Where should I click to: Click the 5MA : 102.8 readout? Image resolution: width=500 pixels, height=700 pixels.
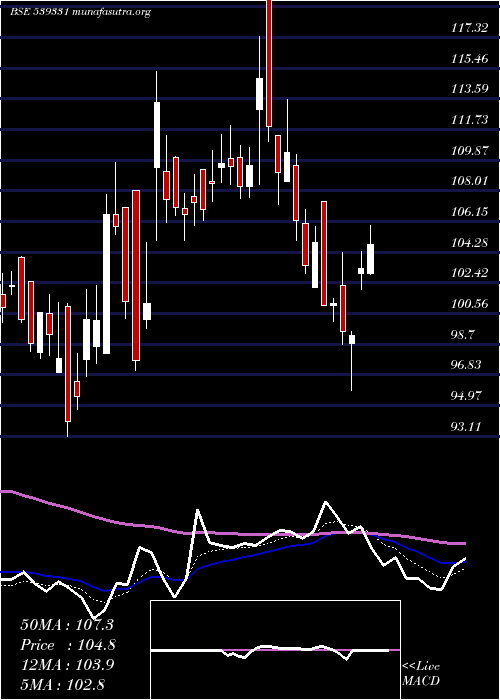click(x=62, y=684)
